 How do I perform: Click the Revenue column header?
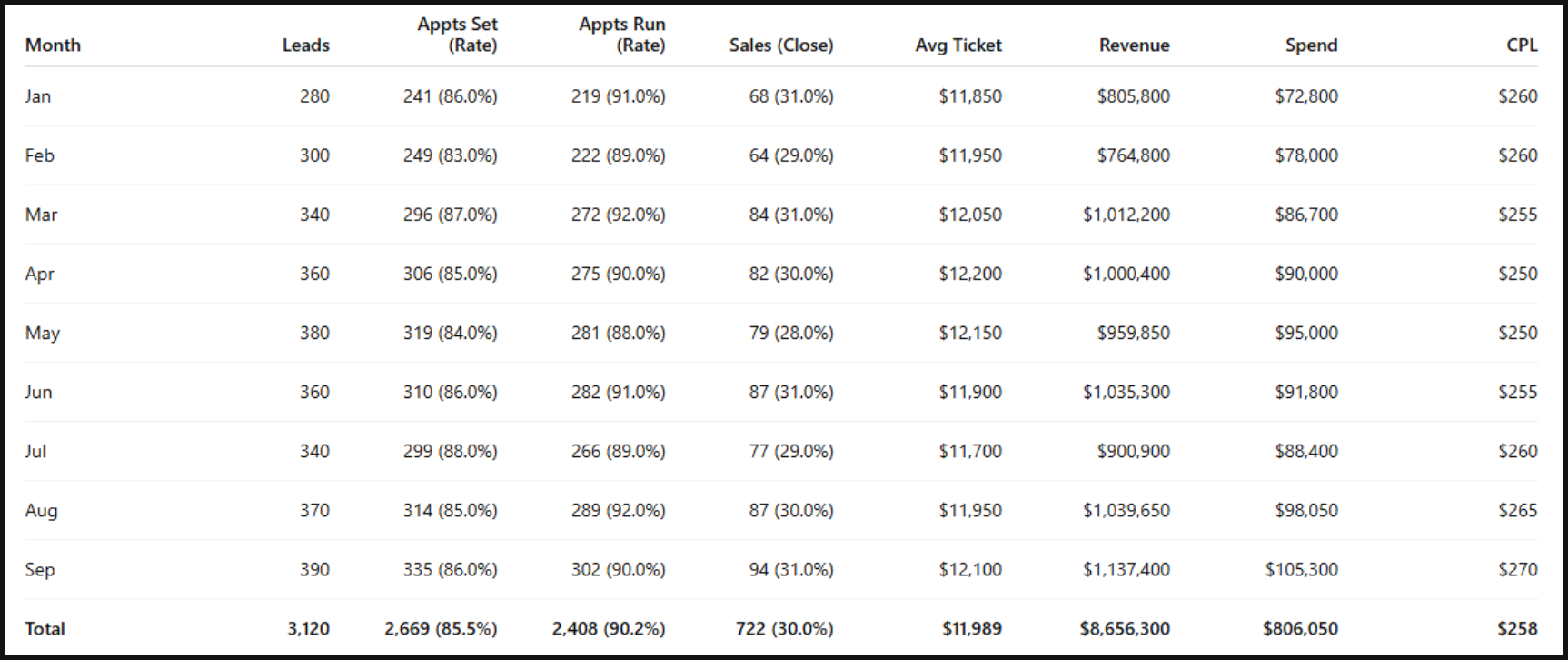[x=1134, y=45]
